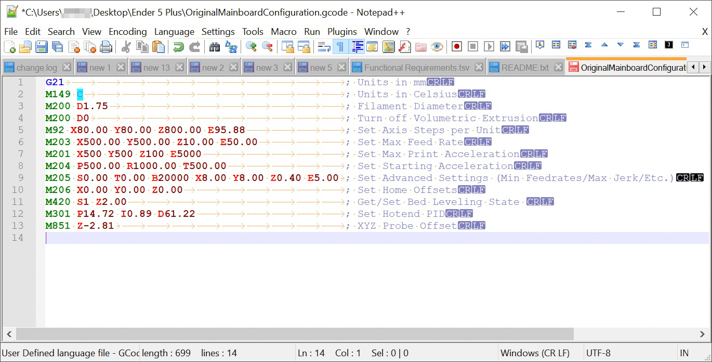
Task: Click the Close document toolbar icon
Action: pos(74,46)
